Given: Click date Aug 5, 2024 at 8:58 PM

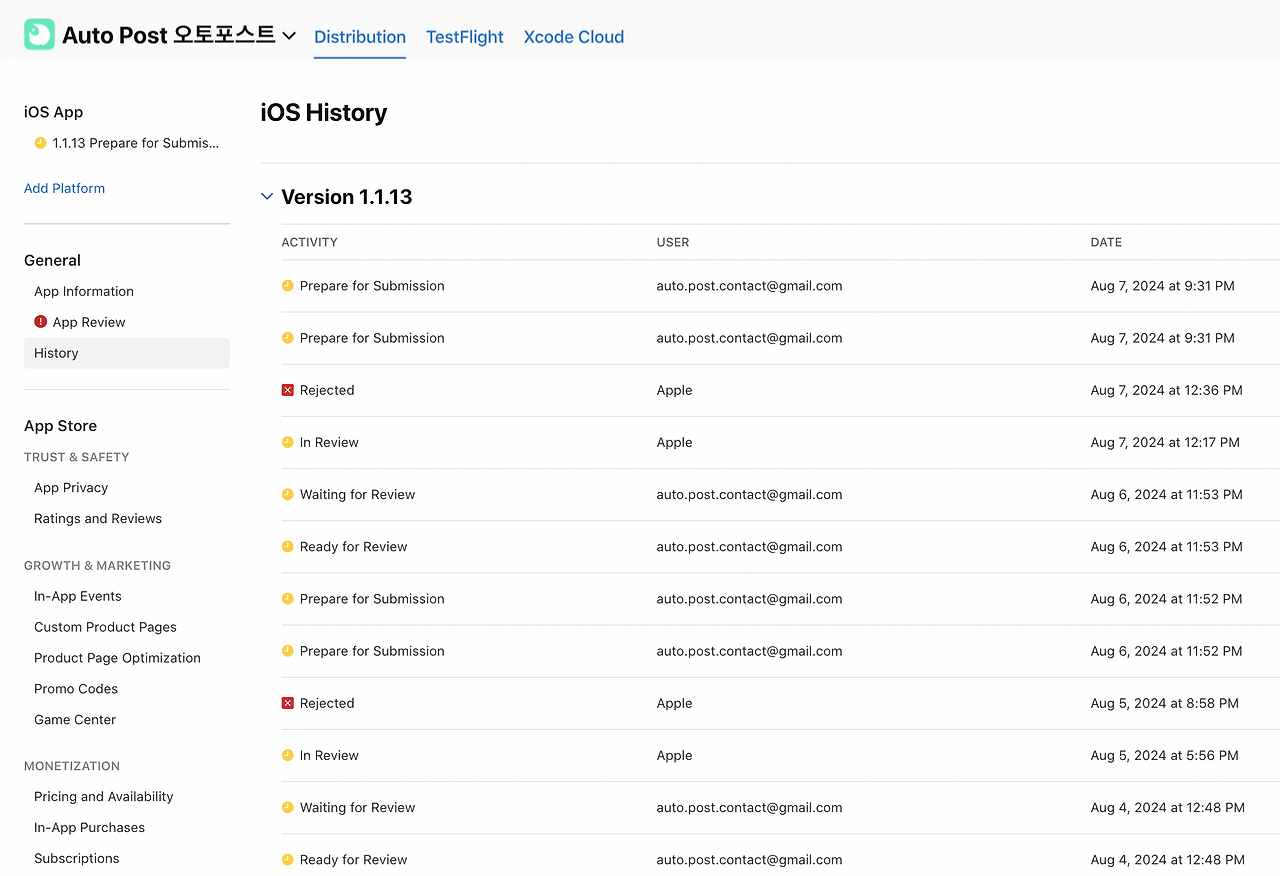Looking at the screenshot, I should (x=1165, y=703).
